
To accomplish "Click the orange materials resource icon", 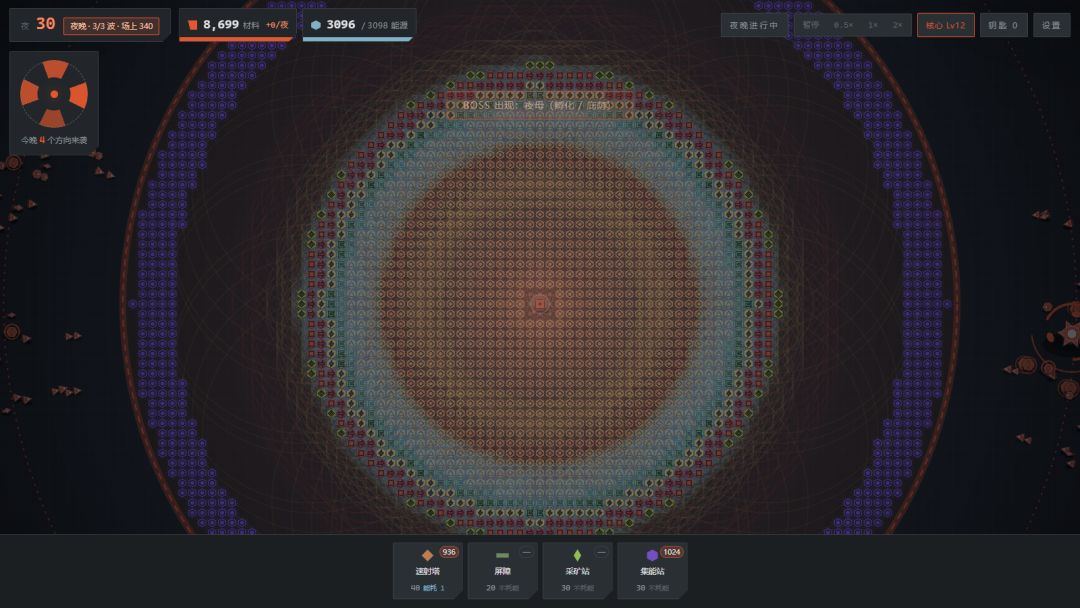I will click(x=193, y=25).
